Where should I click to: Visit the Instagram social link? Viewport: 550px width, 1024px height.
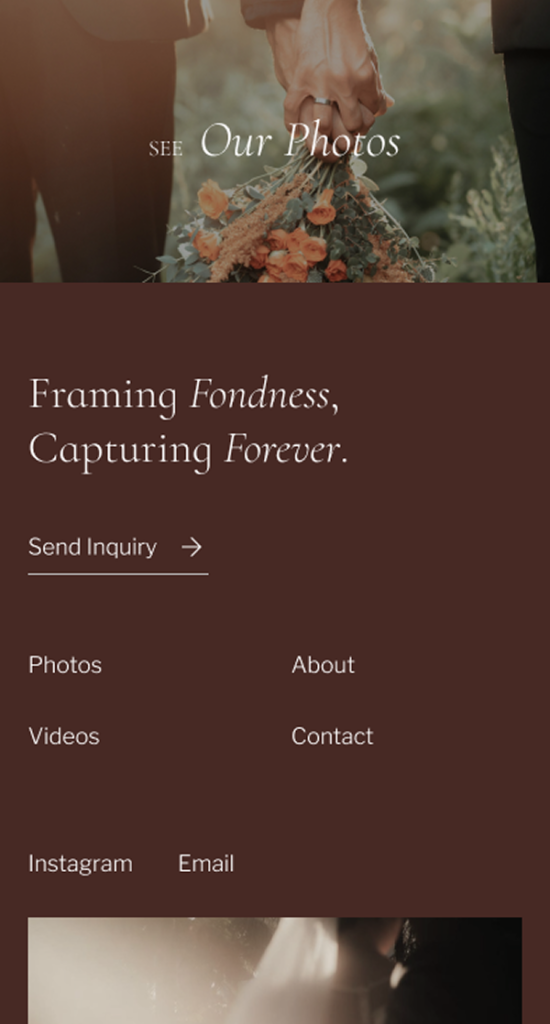click(x=80, y=863)
